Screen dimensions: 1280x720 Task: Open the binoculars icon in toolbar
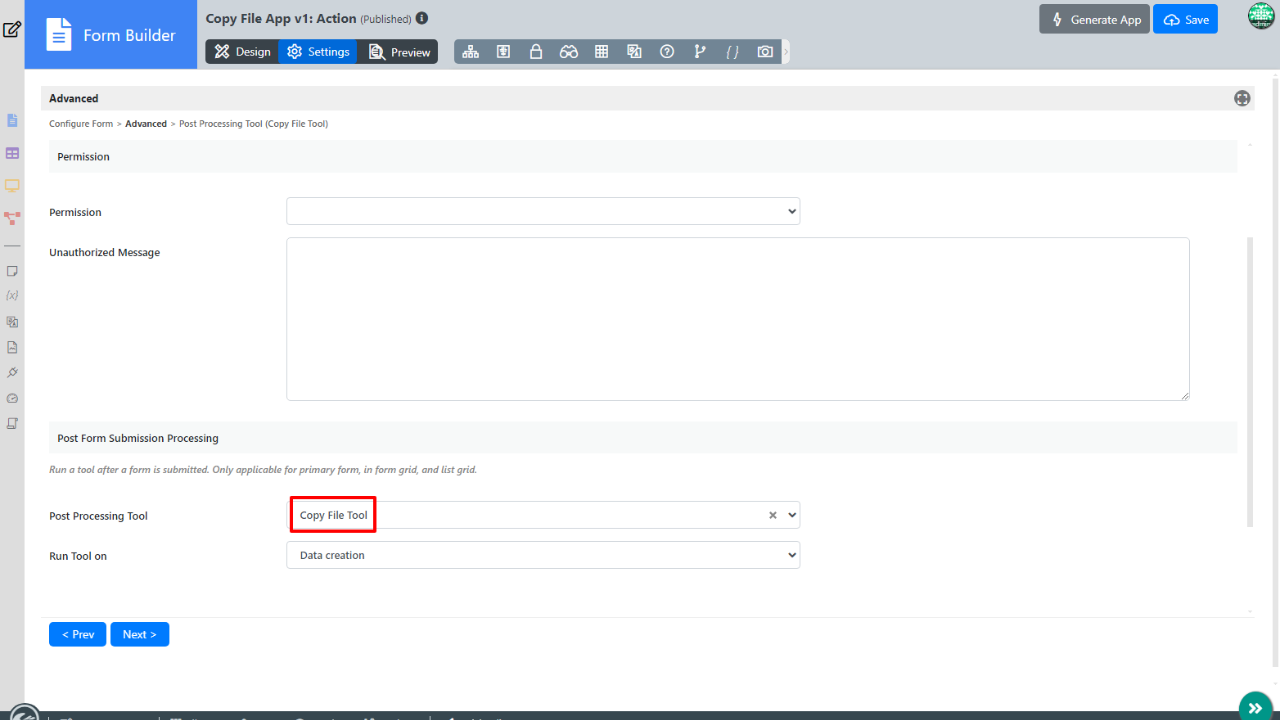[569, 52]
